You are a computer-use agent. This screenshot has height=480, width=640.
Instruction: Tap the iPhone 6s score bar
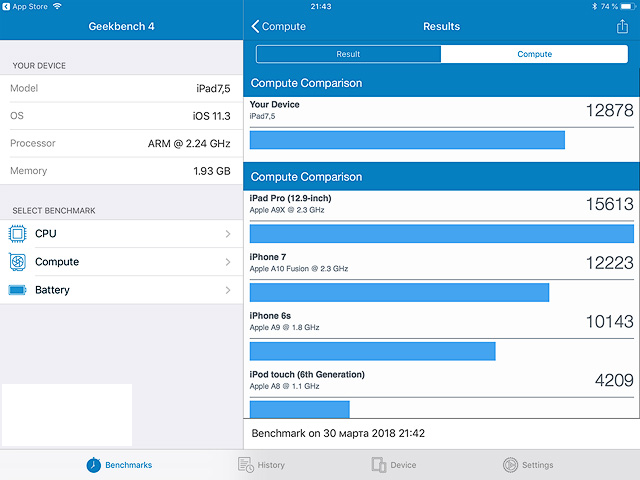point(373,351)
